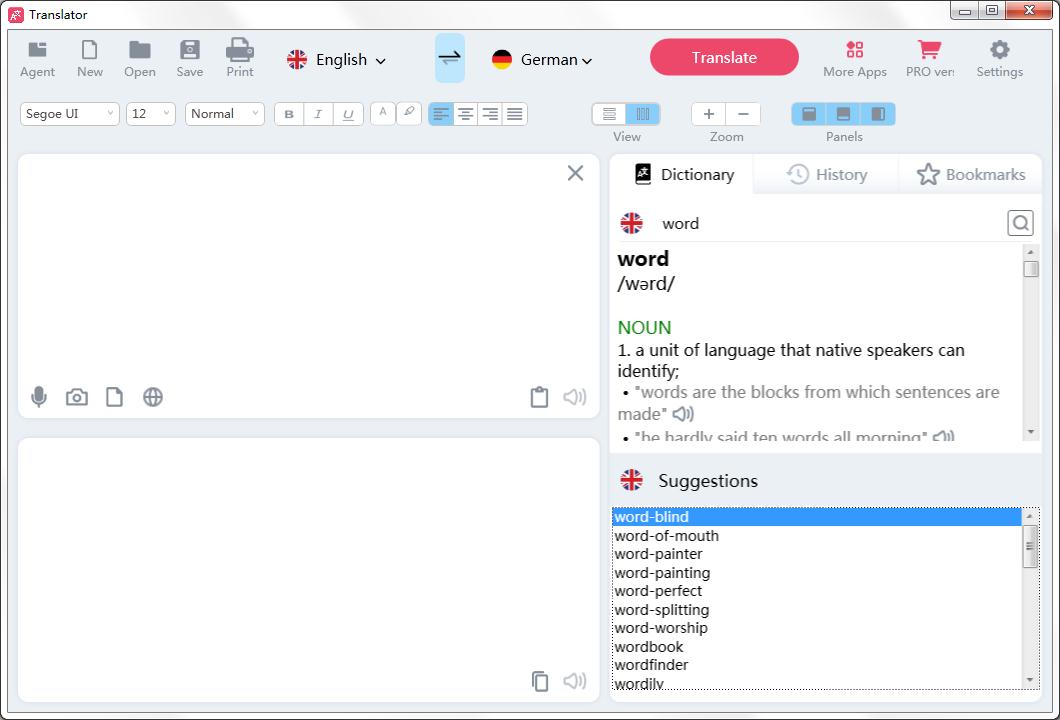
Task: Apply text highlight marker
Action: tap(409, 114)
